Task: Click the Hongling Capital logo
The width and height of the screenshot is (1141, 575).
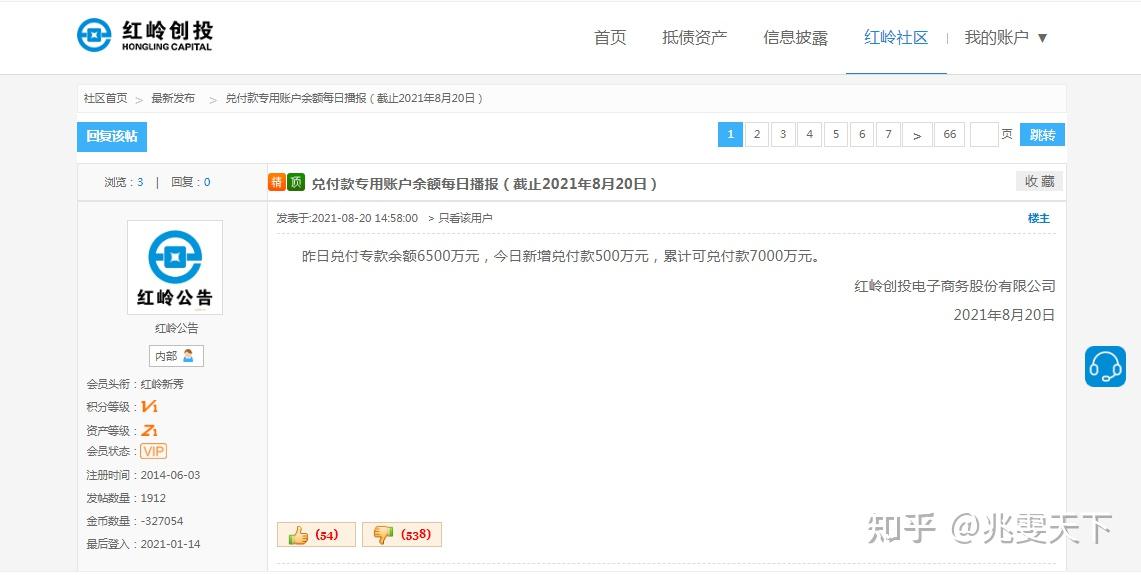Action: [145, 36]
